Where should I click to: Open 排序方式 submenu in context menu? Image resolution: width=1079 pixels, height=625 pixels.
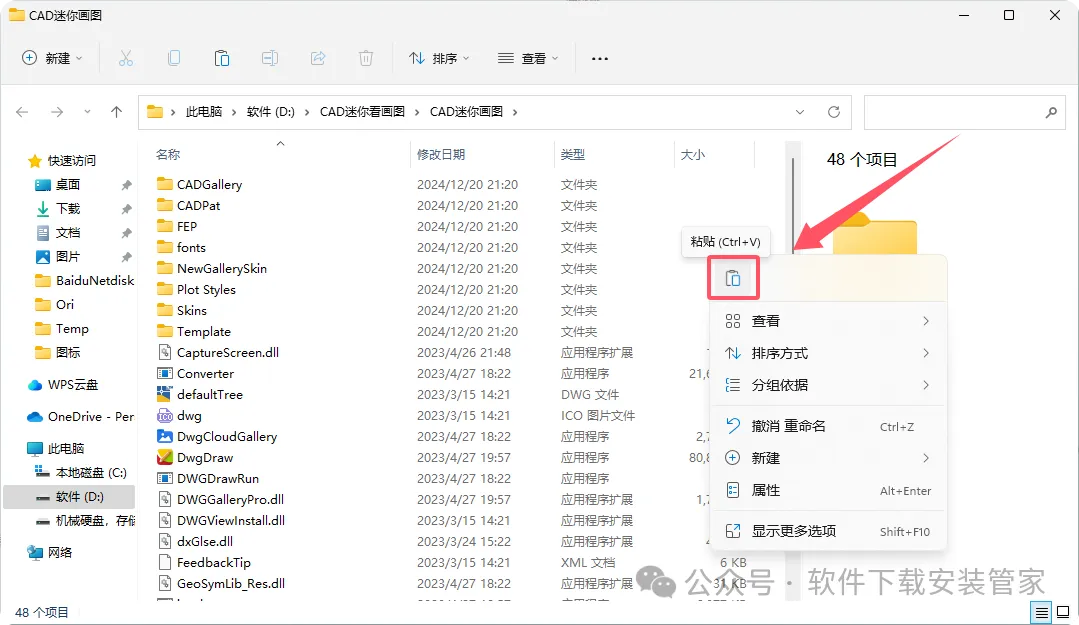coord(828,353)
